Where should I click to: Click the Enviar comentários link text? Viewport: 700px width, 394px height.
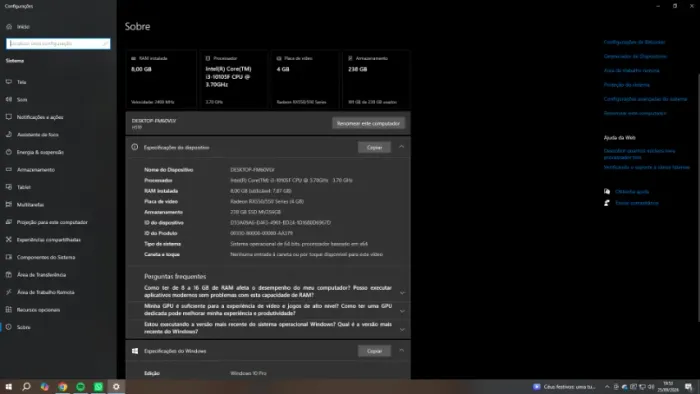point(637,203)
